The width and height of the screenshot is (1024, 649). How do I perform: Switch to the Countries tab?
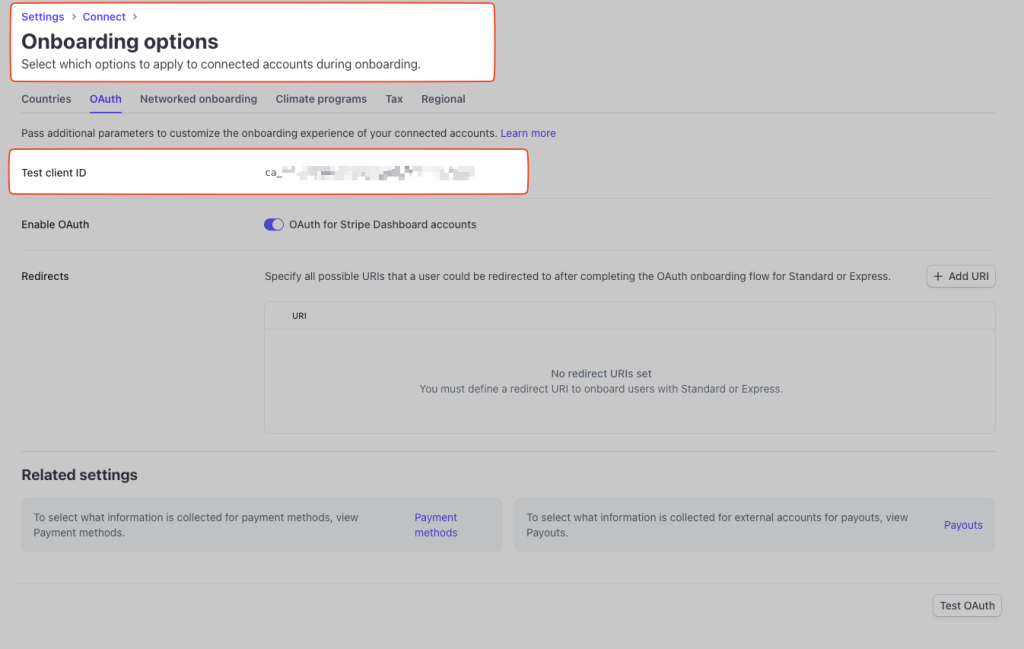[x=46, y=99]
